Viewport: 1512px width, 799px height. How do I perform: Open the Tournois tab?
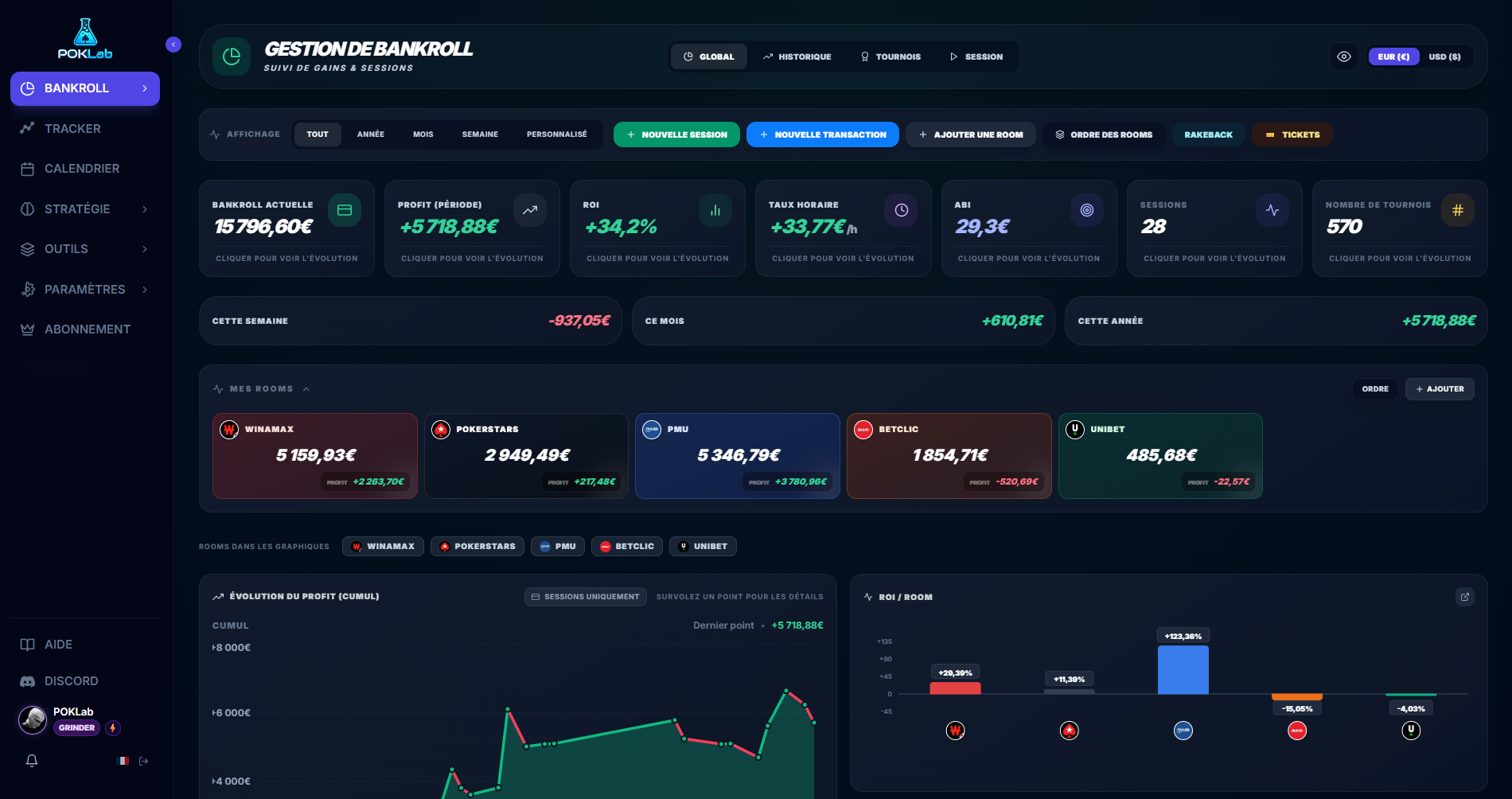[890, 57]
